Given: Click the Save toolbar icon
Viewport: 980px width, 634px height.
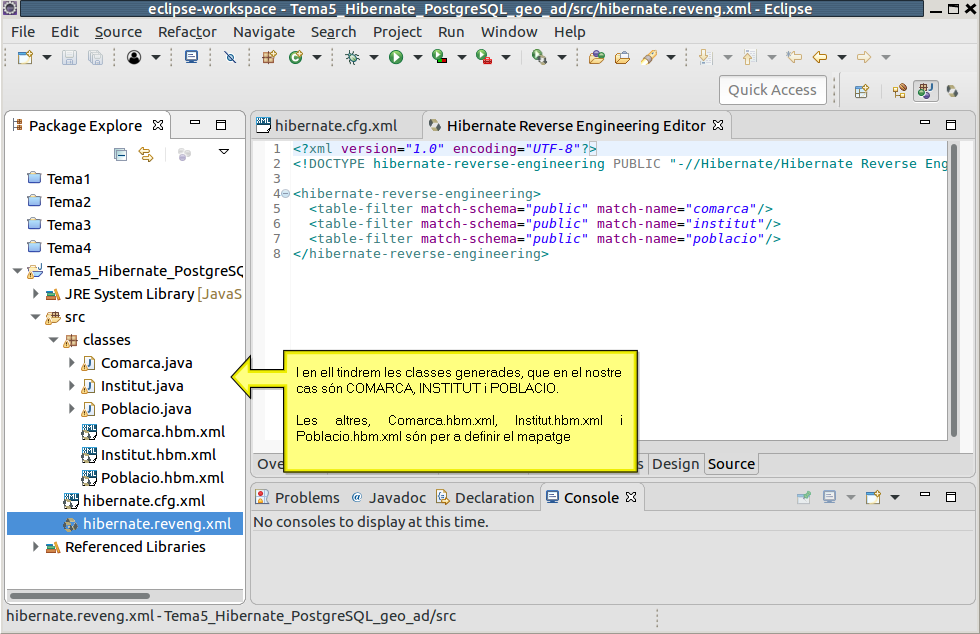Looking at the screenshot, I should (x=69, y=58).
